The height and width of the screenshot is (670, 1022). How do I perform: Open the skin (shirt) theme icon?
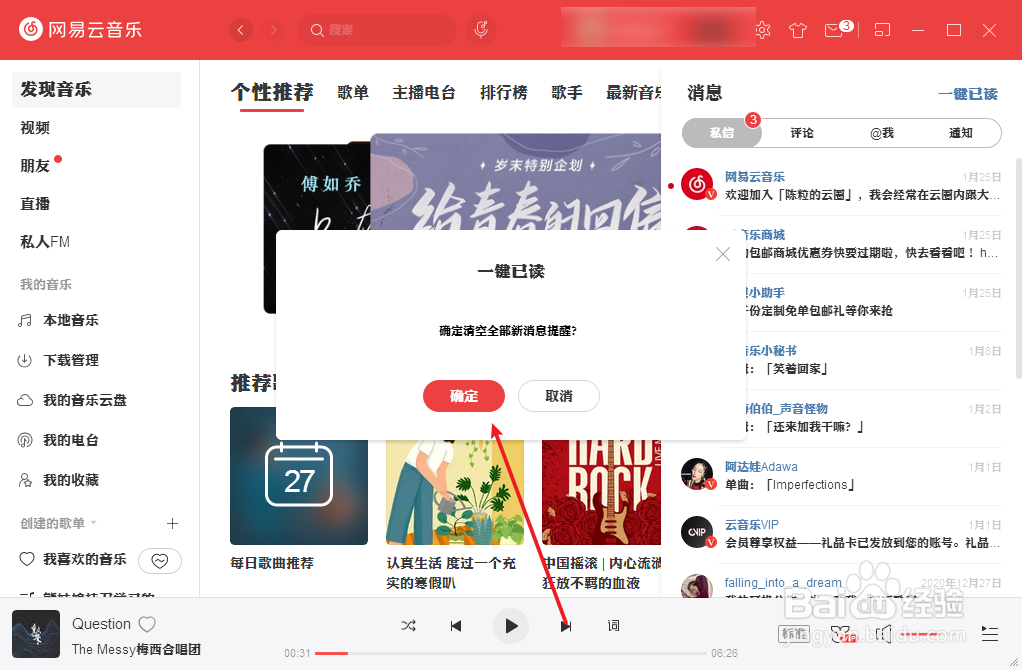(x=798, y=30)
